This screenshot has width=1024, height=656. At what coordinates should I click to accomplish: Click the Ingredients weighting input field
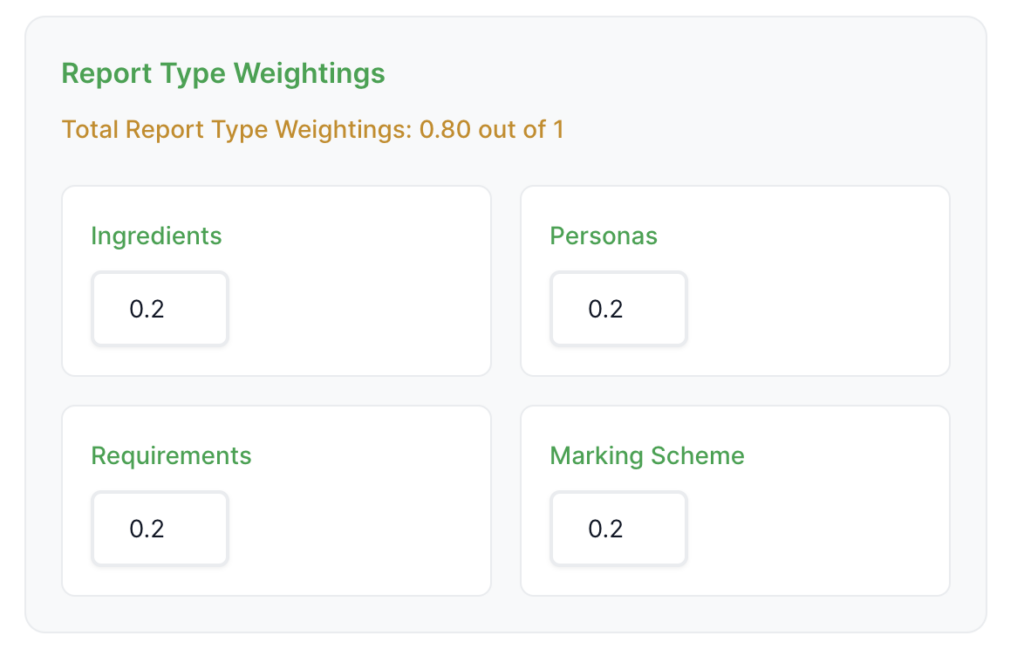160,309
